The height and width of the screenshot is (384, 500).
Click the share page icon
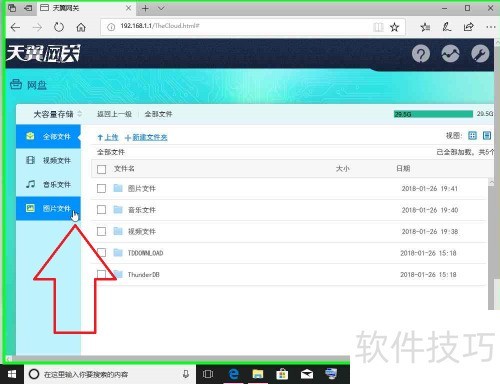469,27
